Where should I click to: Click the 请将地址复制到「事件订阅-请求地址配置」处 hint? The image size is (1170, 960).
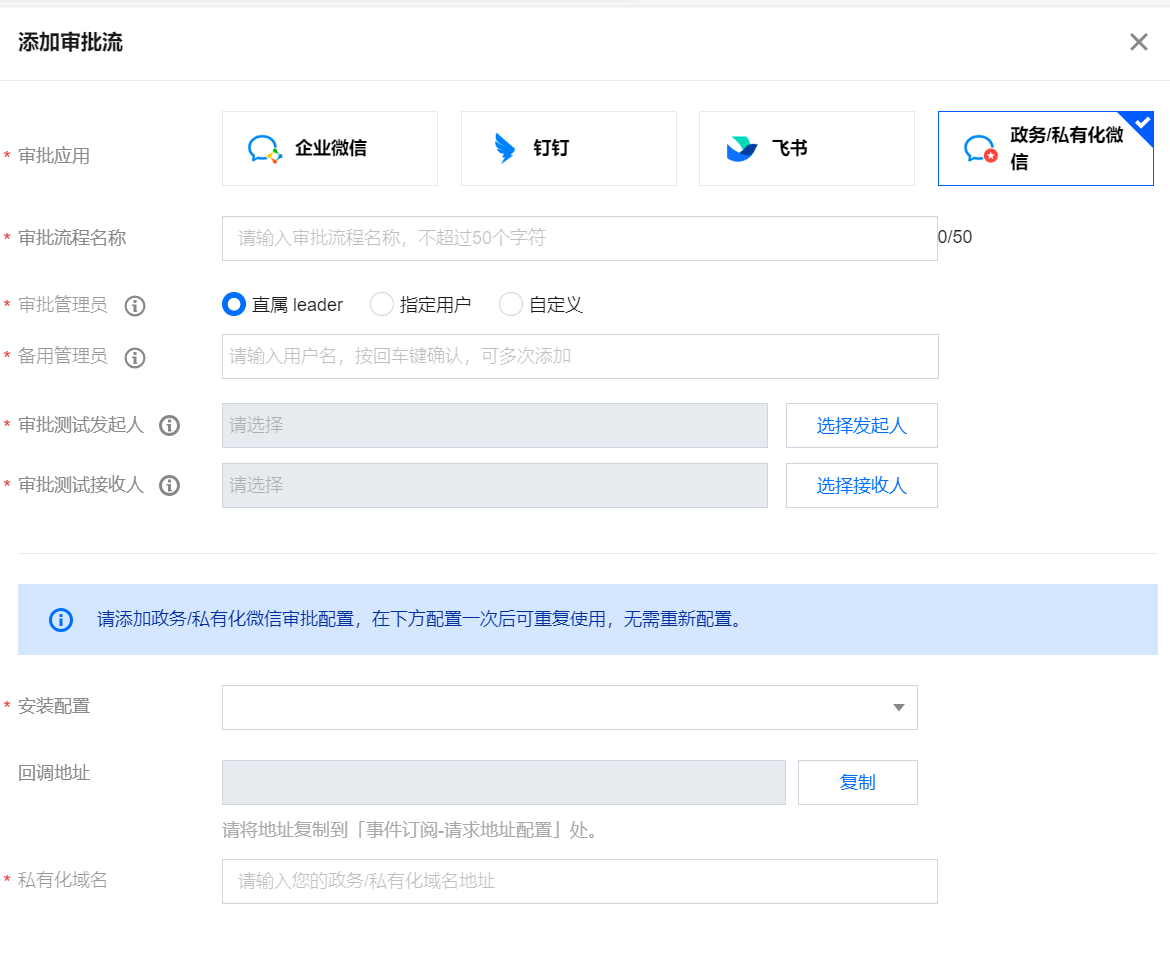point(412,830)
